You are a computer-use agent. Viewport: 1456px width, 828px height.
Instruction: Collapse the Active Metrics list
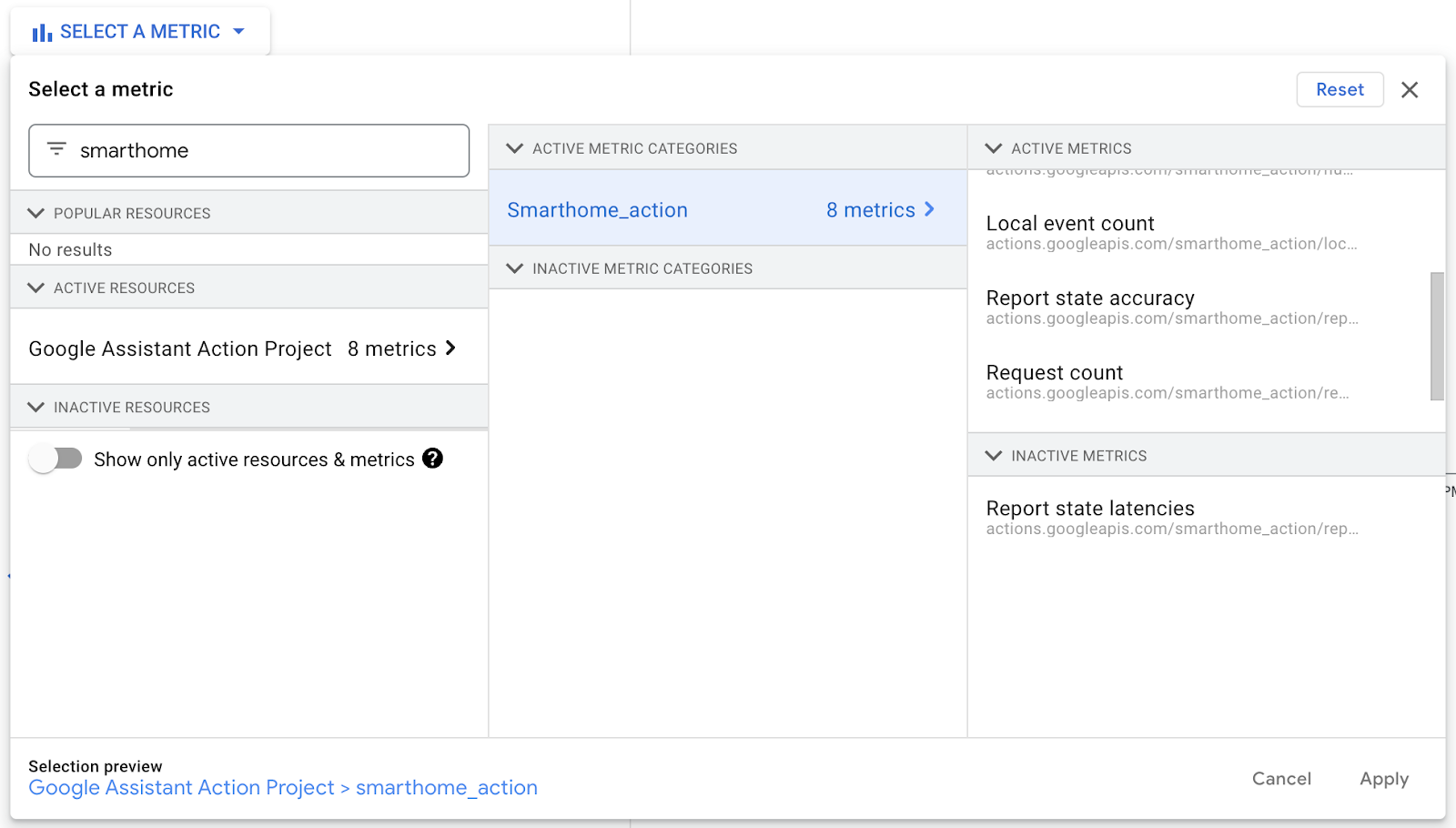[994, 148]
